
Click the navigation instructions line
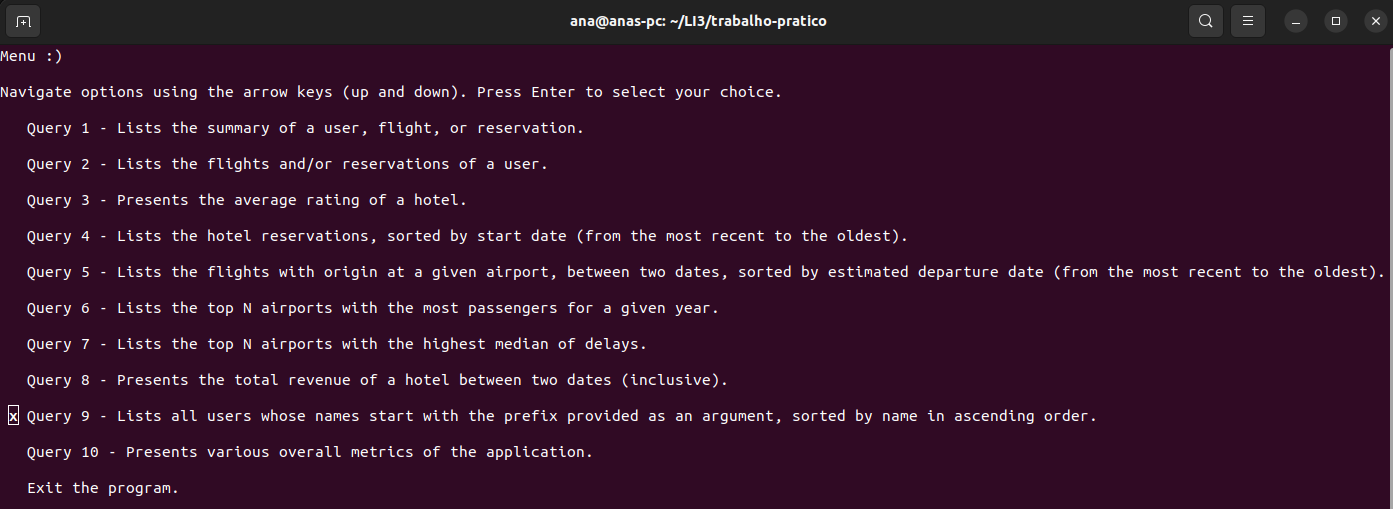pyautogui.click(x=390, y=92)
